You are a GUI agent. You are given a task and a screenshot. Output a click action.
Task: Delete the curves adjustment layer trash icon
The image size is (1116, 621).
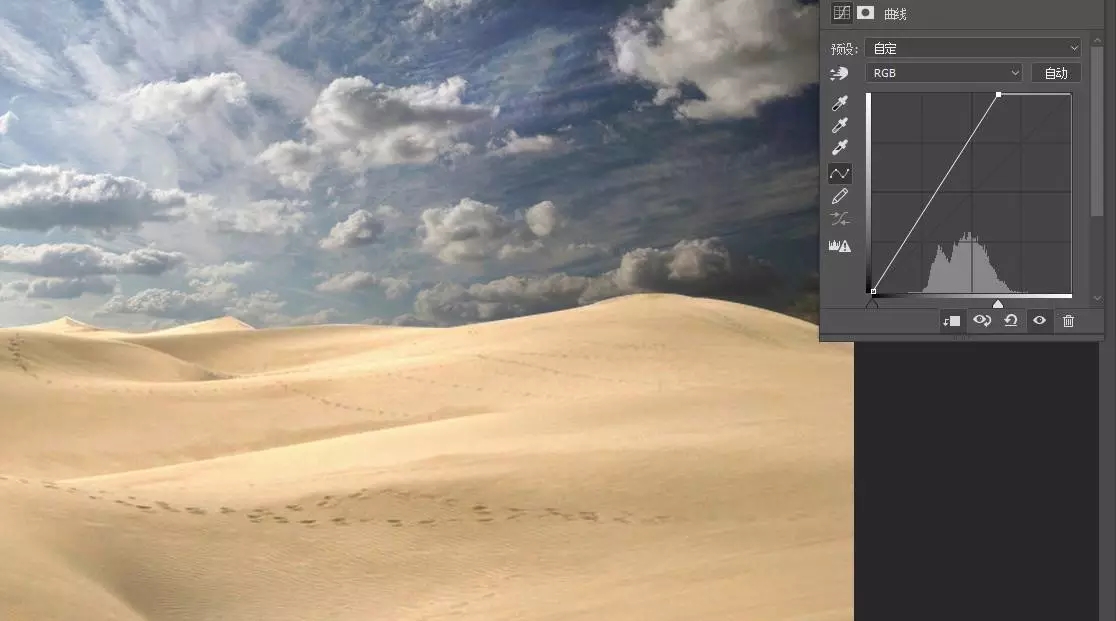pos(1068,321)
